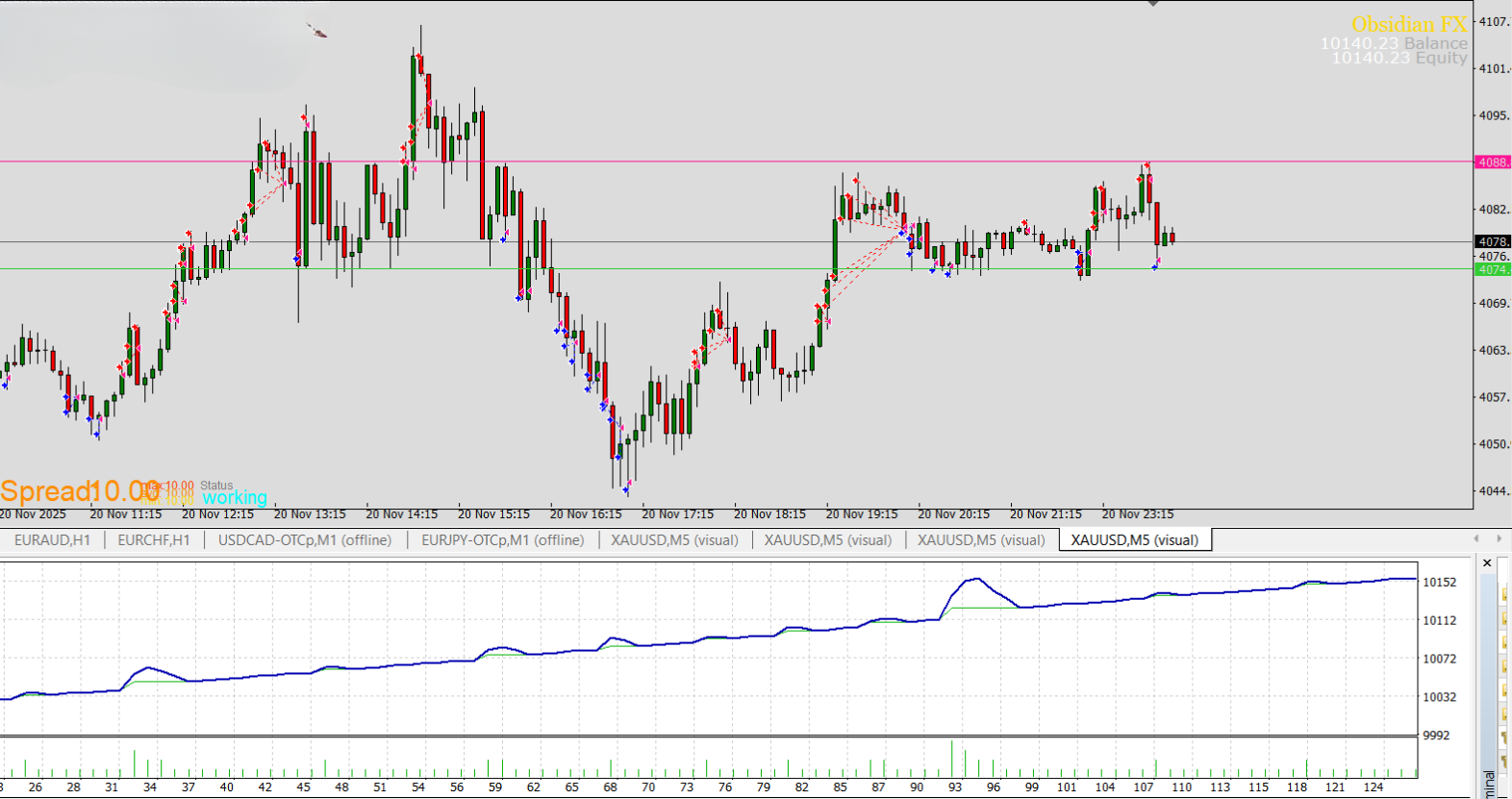Click the '20 Nov 13:15' time label

click(x=310, y=514)
